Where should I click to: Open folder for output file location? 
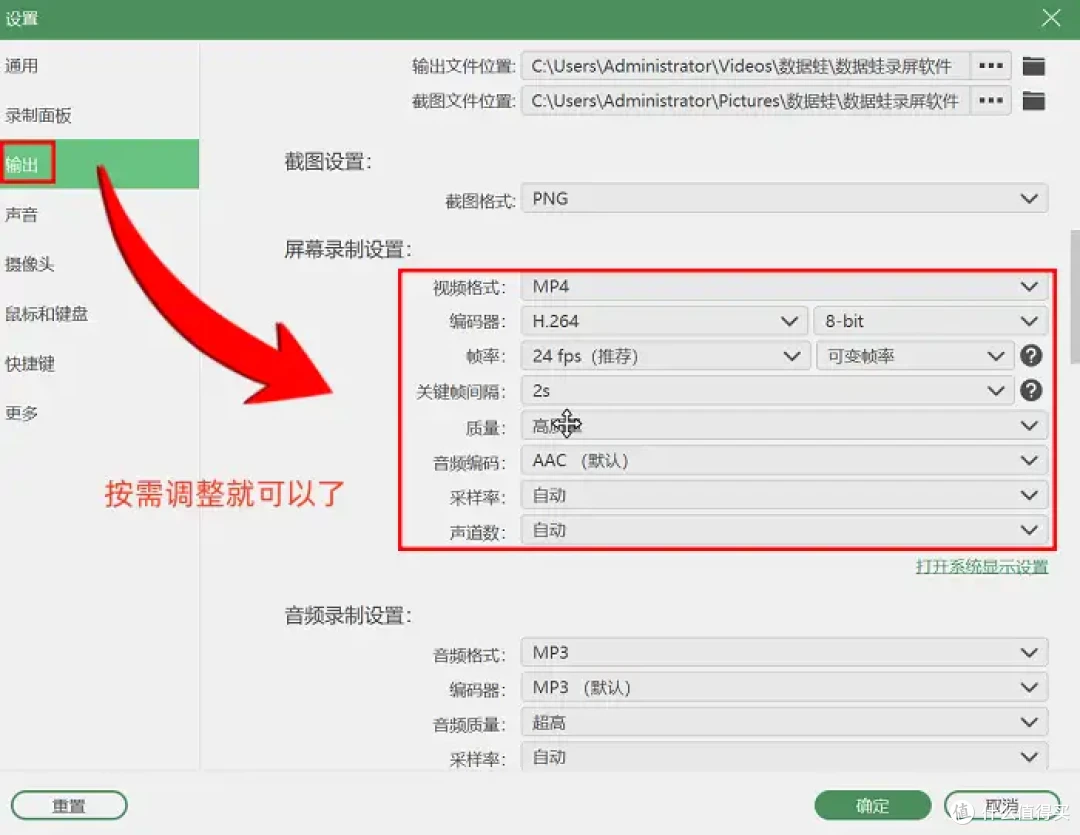1033,66
